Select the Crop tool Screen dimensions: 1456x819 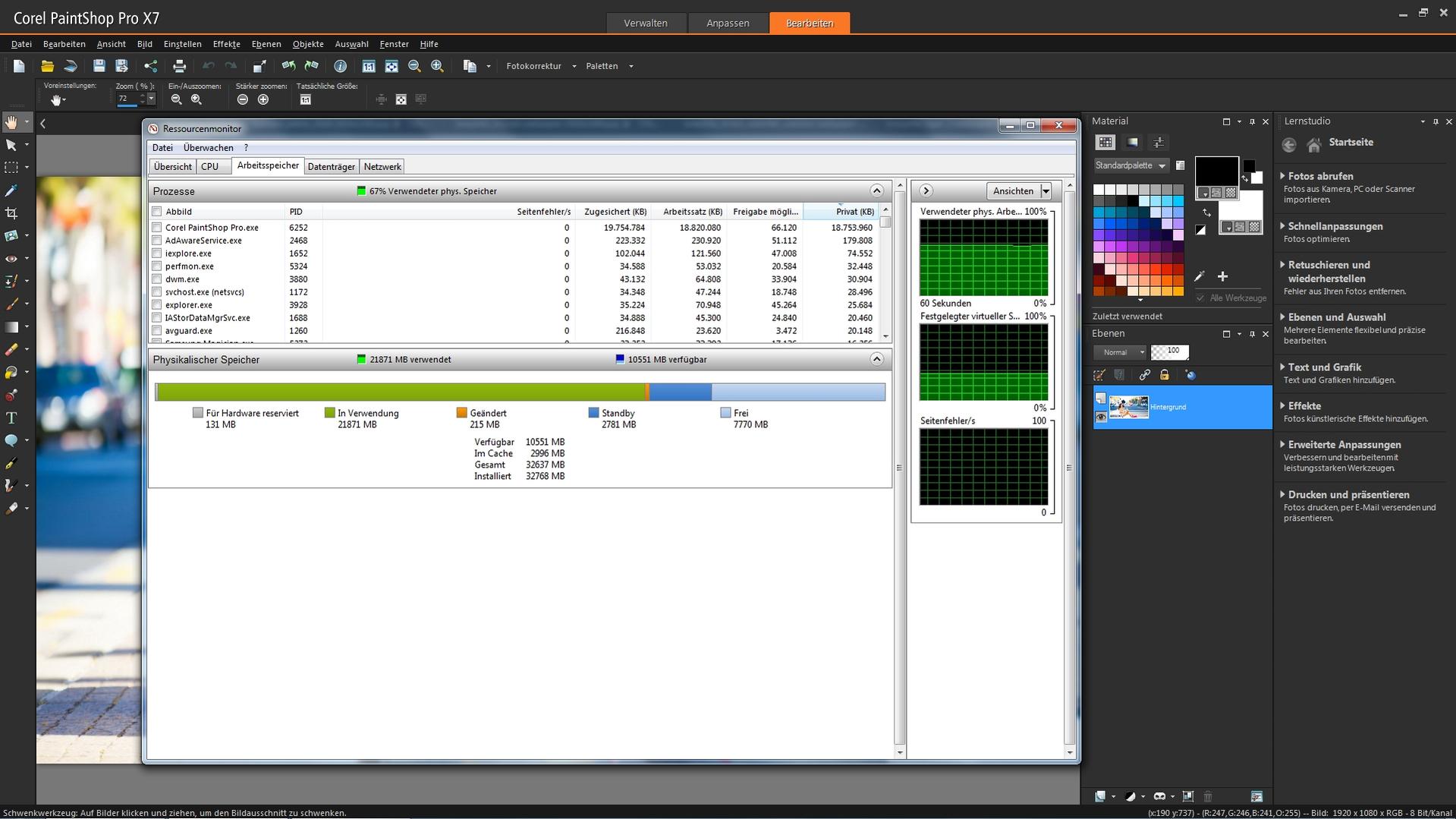click(11, 213)
